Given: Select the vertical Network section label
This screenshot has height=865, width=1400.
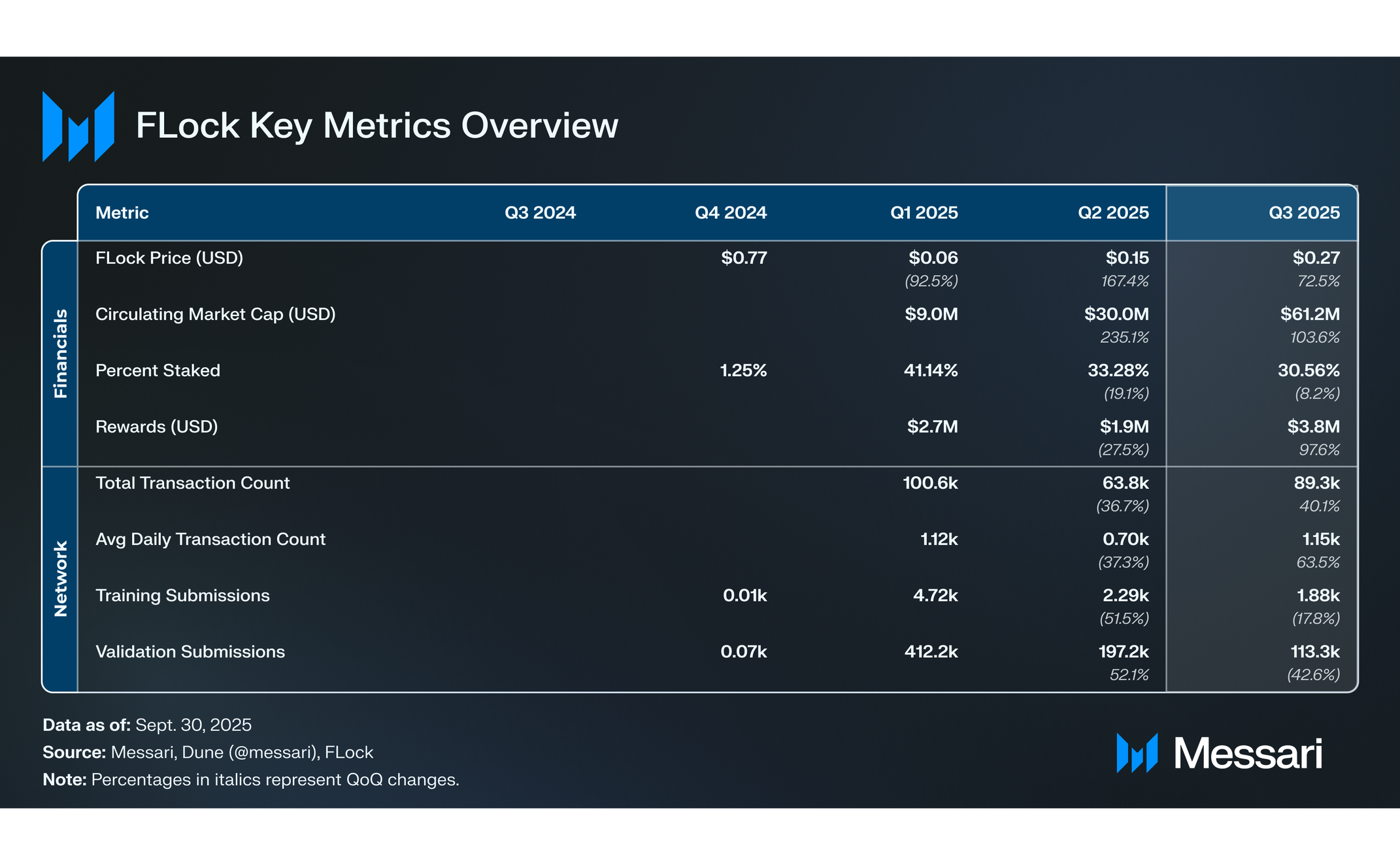Looking at the screenshot, I should pyautogui.click(x=60, y=579).
